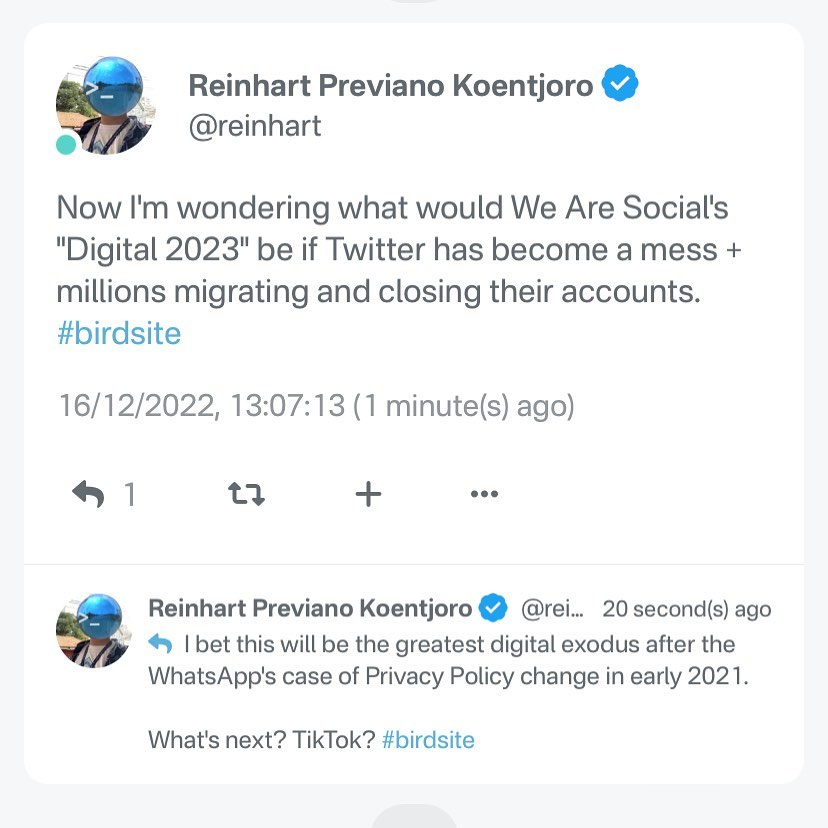Viewport: 828px width, 828px height.
Task: Add a reaction with the plus icon
Action: [368, 493]
